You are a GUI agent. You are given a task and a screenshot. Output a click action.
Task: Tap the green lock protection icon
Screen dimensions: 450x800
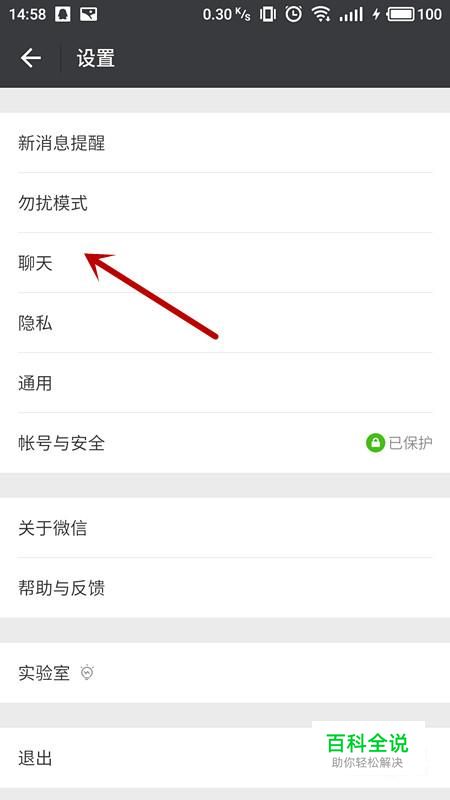coord(375,443)
